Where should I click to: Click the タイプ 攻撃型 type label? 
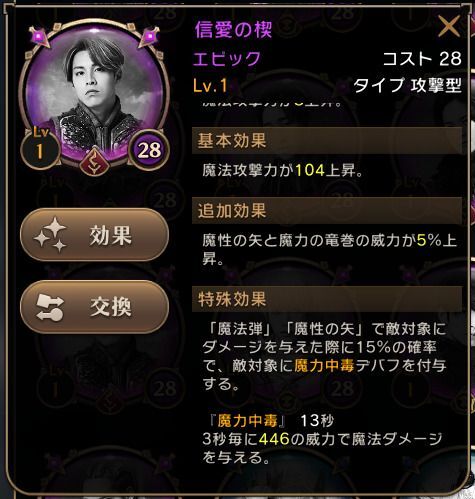coord(407,85)
